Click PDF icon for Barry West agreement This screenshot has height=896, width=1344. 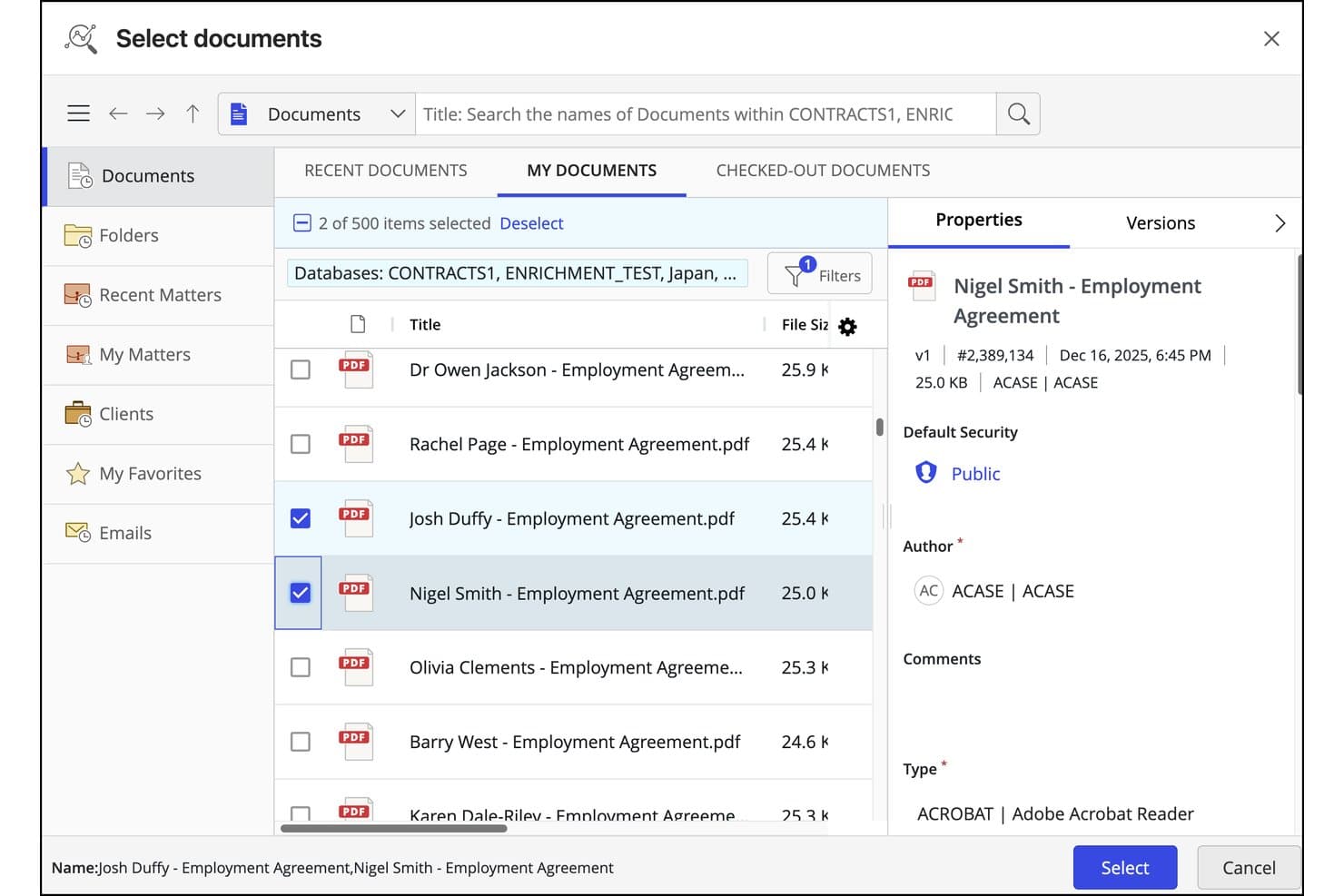coord(355,742)
